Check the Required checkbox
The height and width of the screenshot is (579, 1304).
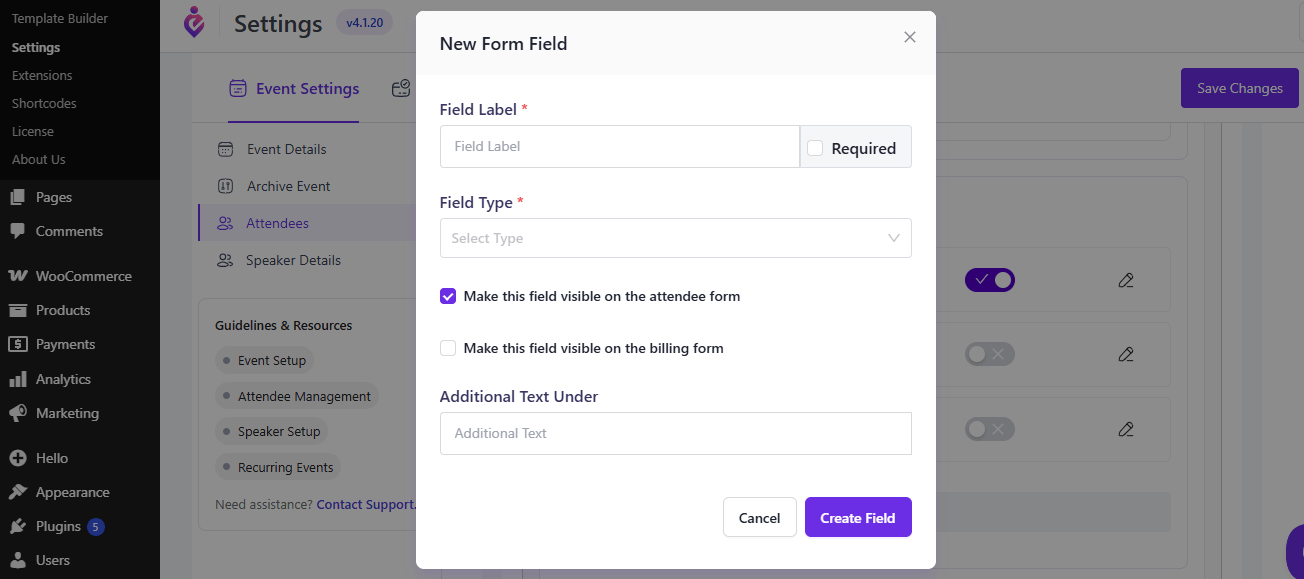tap(815, 148)
